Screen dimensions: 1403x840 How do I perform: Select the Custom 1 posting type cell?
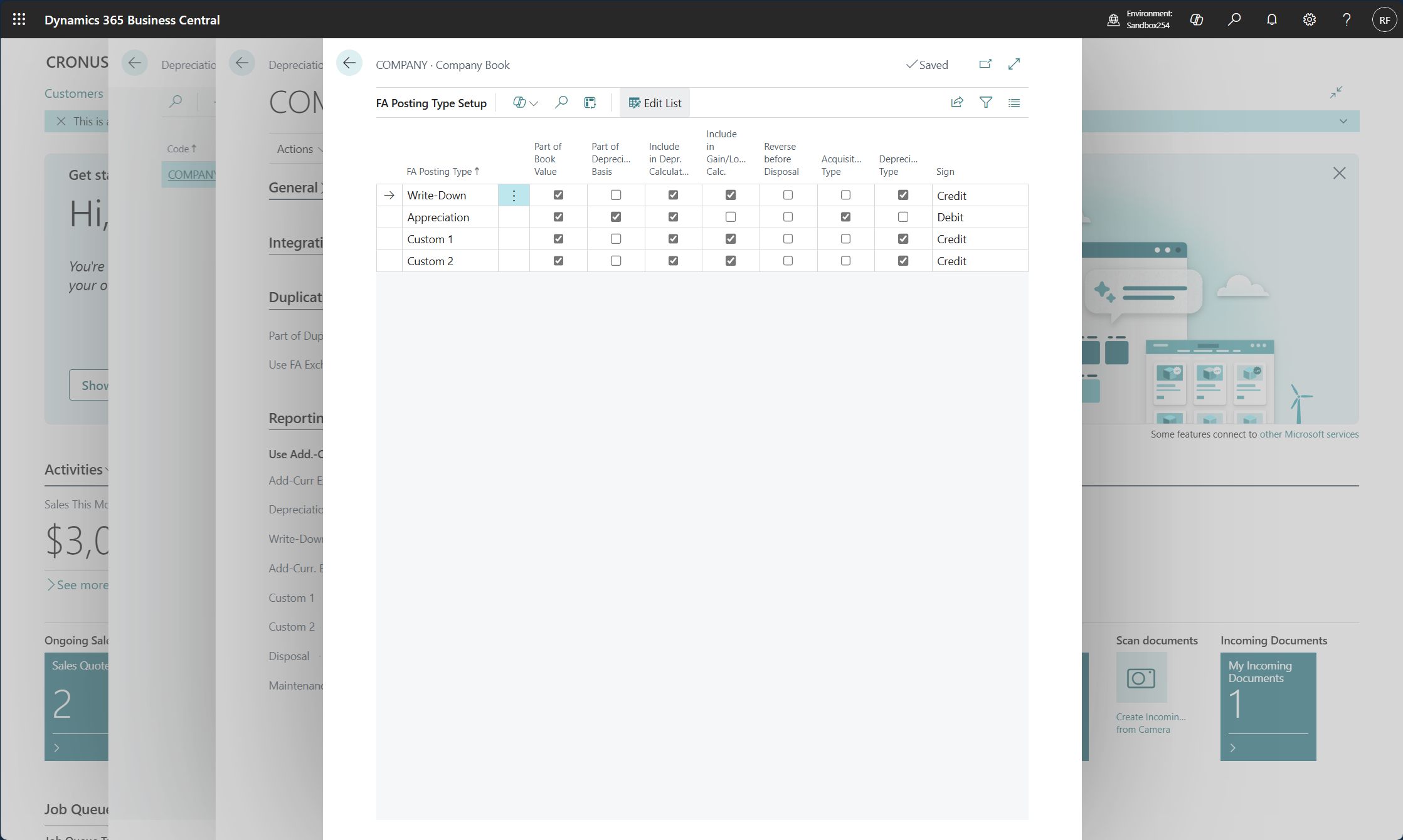(450, 239)
